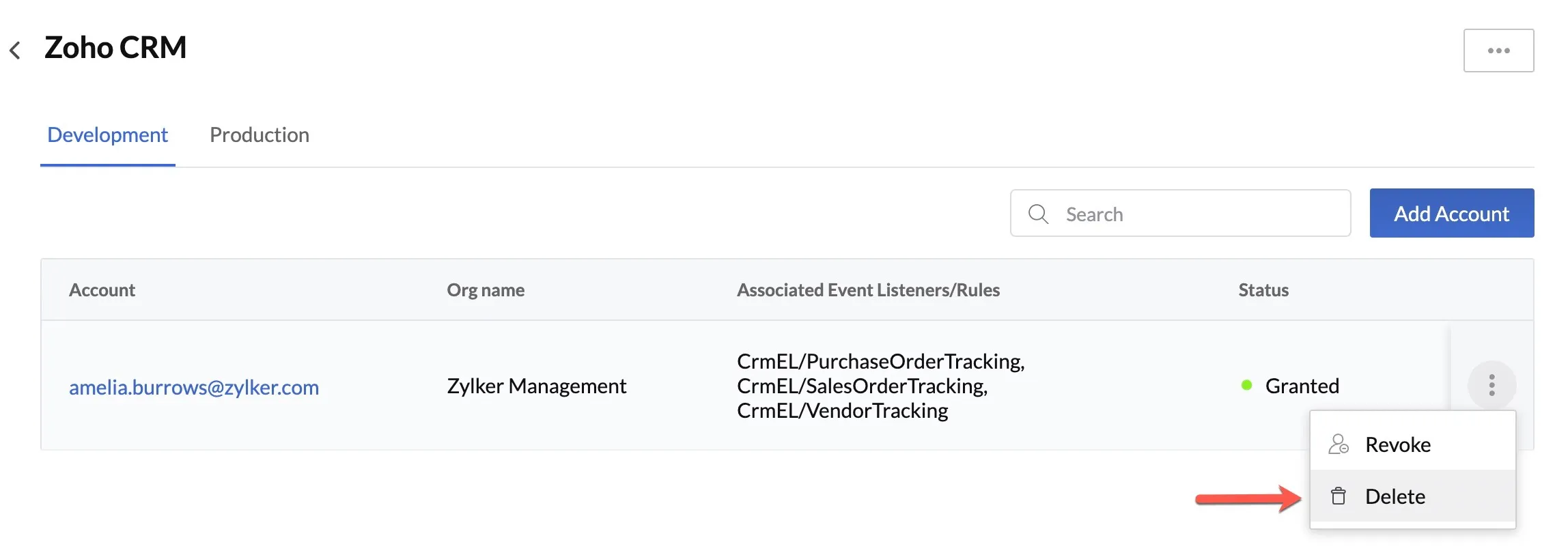Click the magnifying glass search icon

click(1038, 214)
